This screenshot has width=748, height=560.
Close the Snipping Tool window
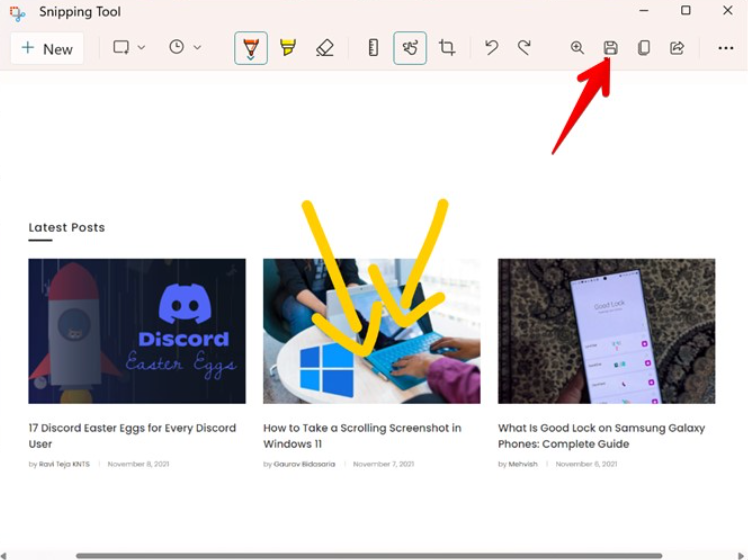(x=727, y=10)
